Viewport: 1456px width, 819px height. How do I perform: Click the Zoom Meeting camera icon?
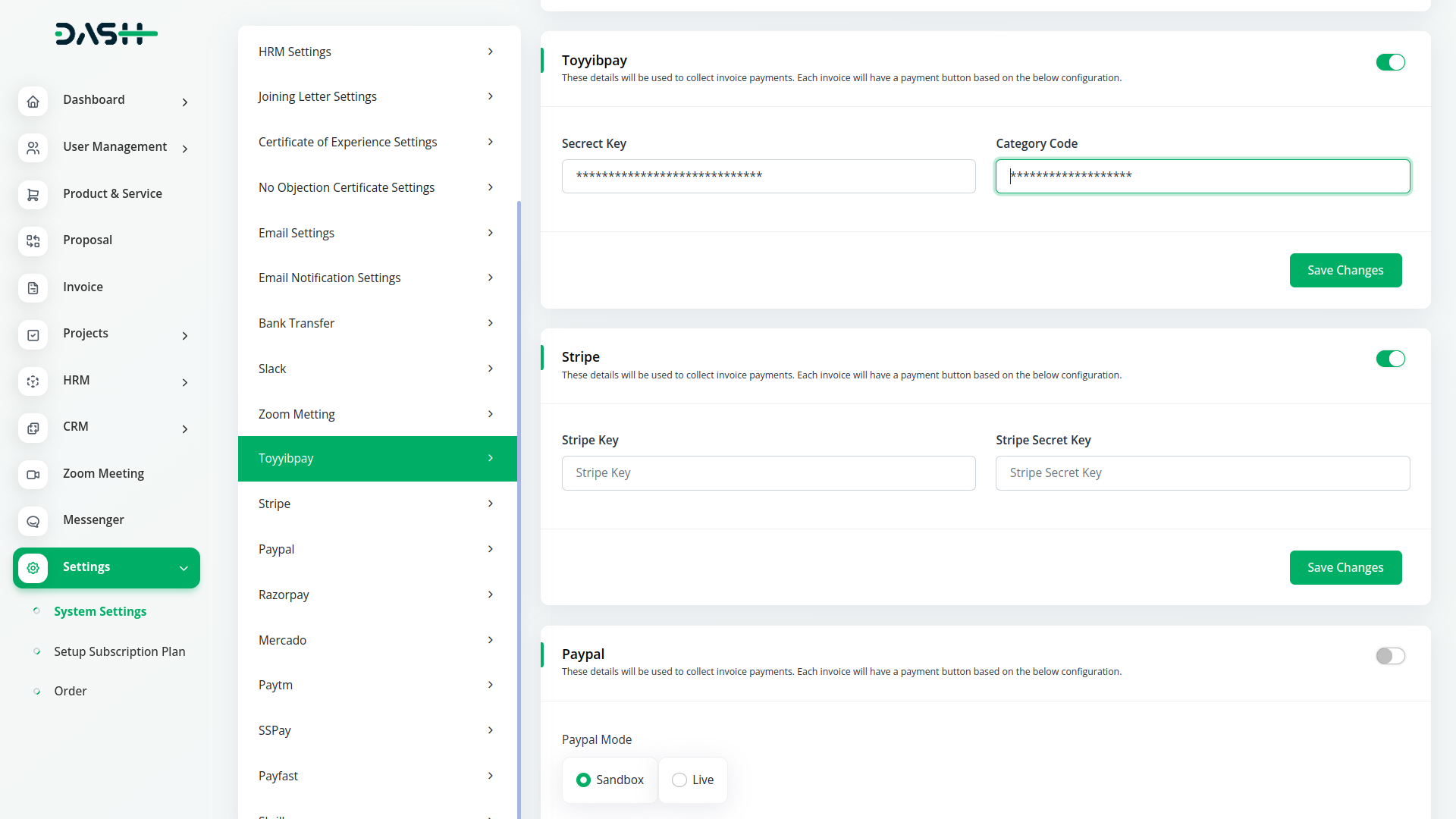click(33, 475)
